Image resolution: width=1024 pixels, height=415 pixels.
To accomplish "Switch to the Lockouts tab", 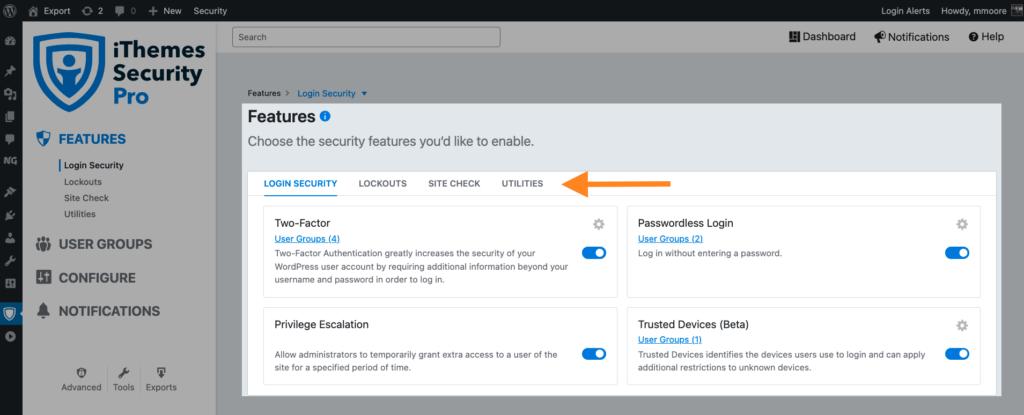I will (383, 184).
